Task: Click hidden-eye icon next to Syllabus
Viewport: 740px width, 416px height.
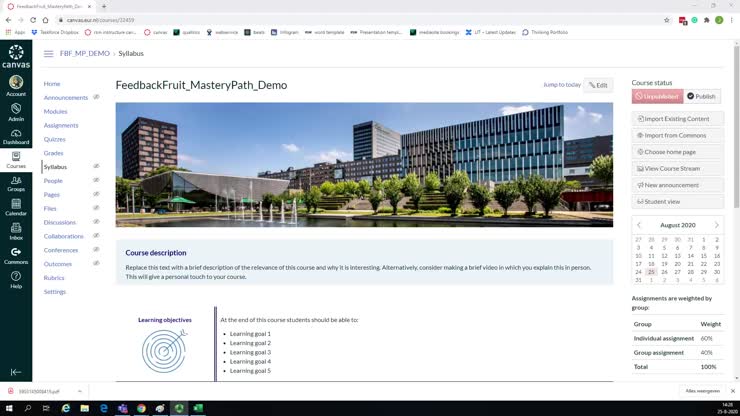Action: tap(96, 166)
